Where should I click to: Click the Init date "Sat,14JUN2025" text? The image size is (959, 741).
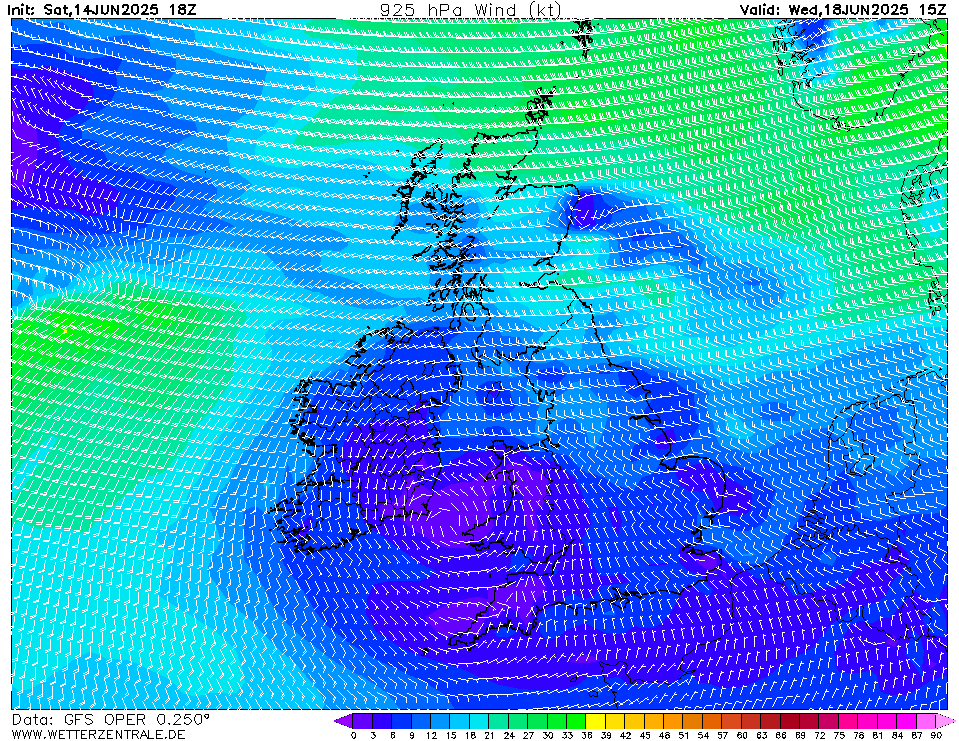tap(100, 10)
